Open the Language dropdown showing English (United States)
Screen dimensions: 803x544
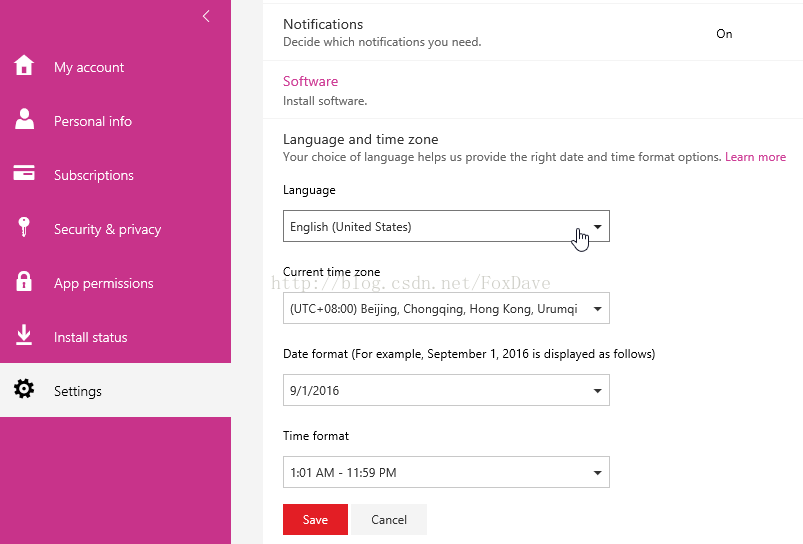click(446, 226)
